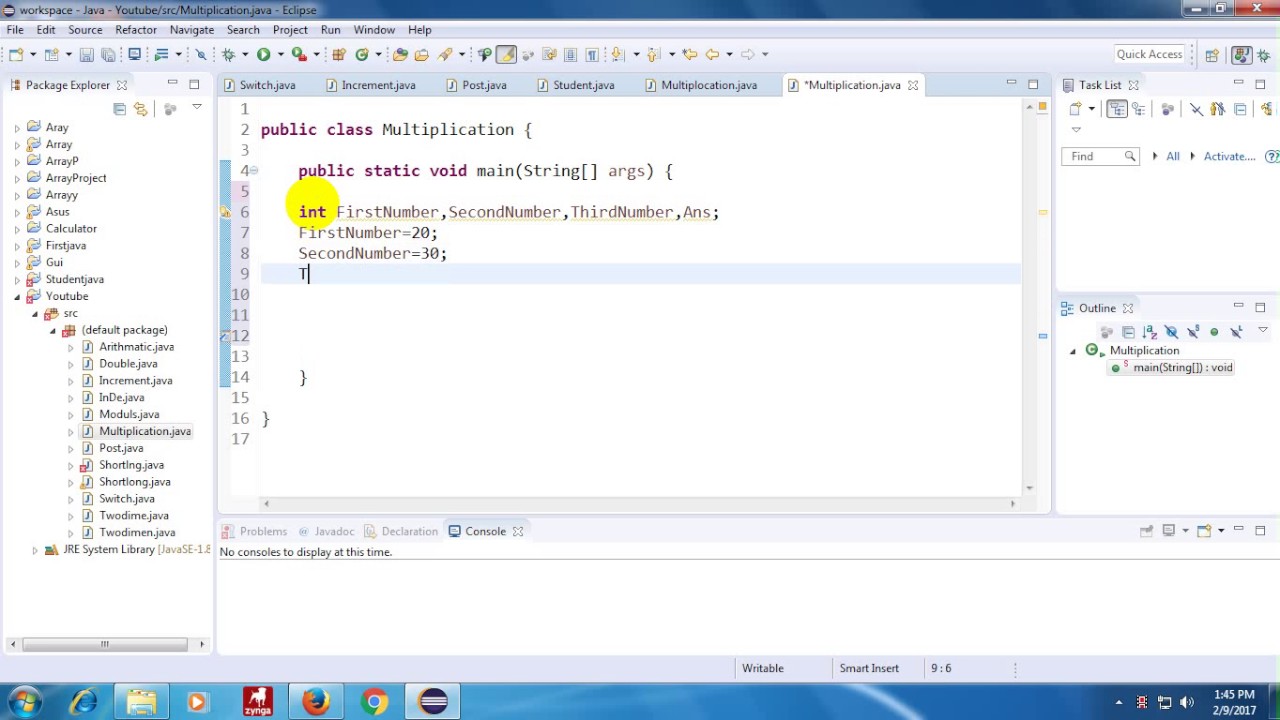Open the Open Perspective icon
Screen dimensions: 1280x720
[x=1211, y=55]
